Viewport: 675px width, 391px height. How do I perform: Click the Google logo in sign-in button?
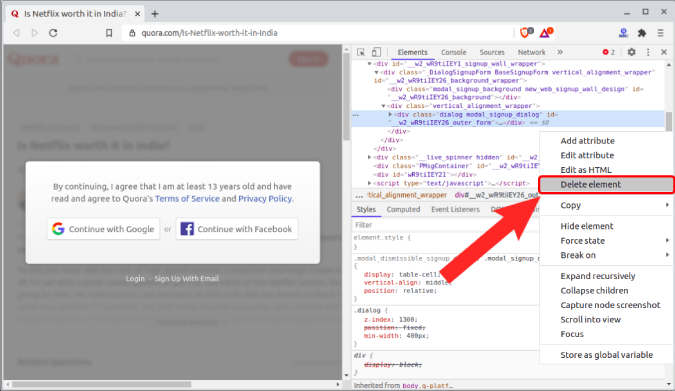coord(58,229)
